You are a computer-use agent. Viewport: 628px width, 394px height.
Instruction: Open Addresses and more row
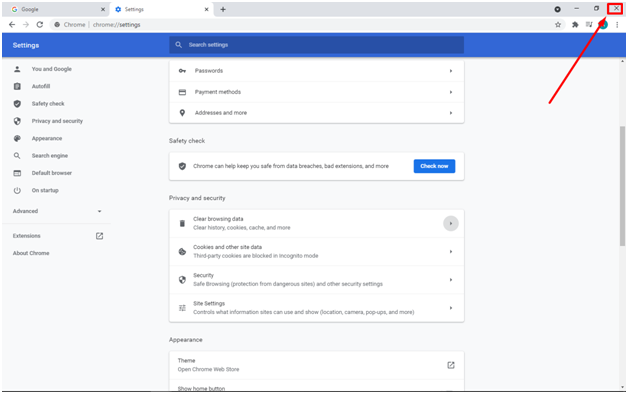[316, 113]
